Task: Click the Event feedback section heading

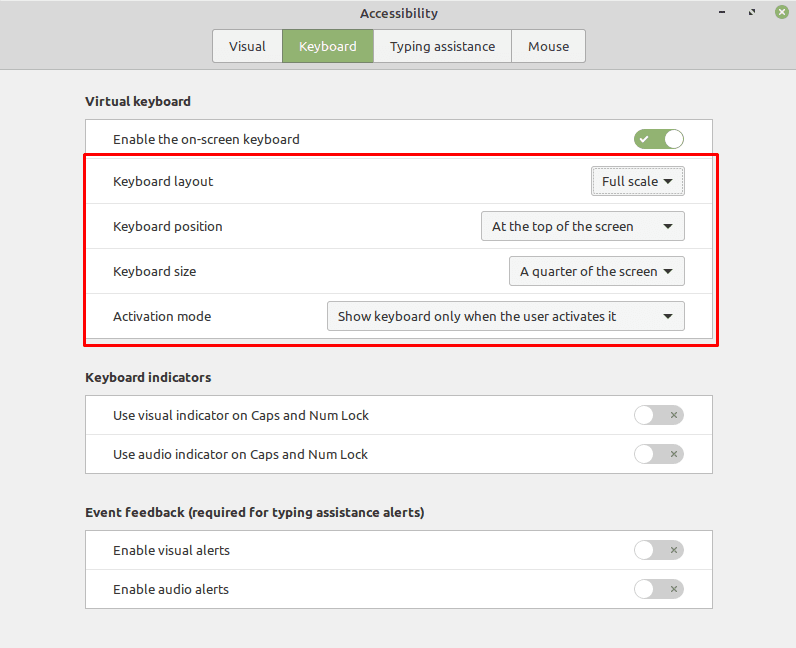Action: click(x=255, y=512)
